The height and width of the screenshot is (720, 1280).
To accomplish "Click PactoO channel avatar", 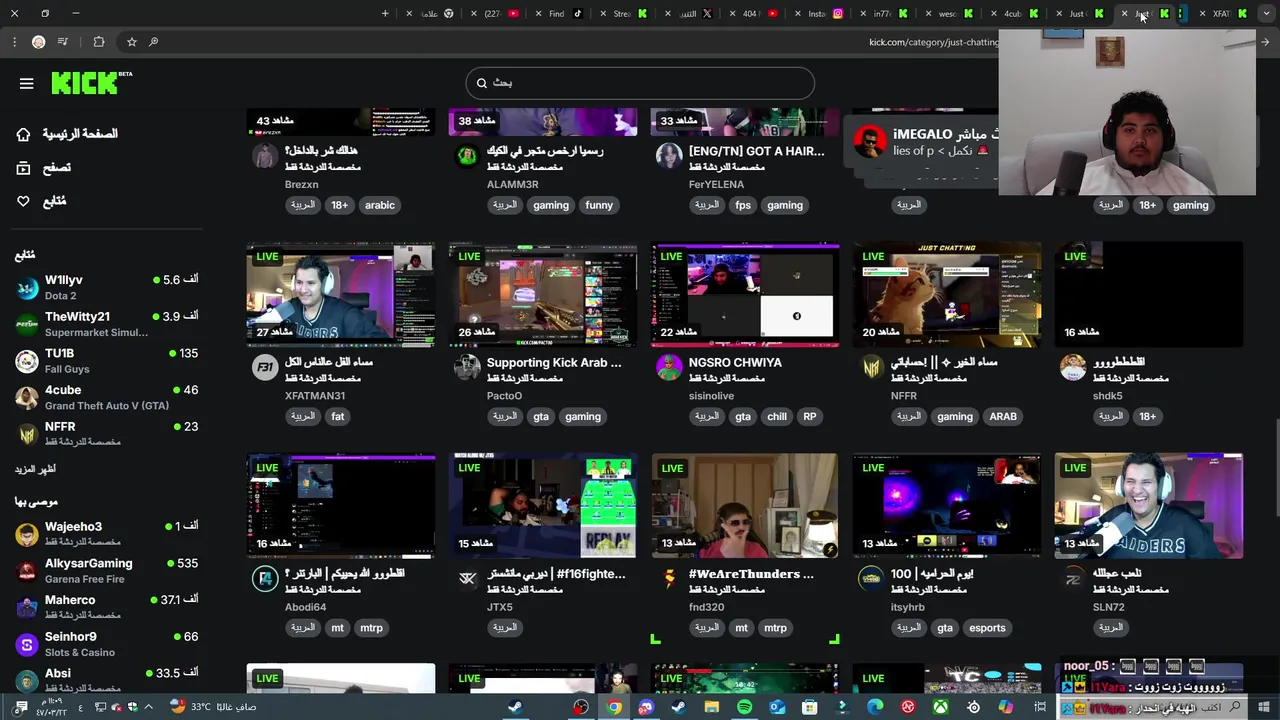I will [x=467, y=367].
